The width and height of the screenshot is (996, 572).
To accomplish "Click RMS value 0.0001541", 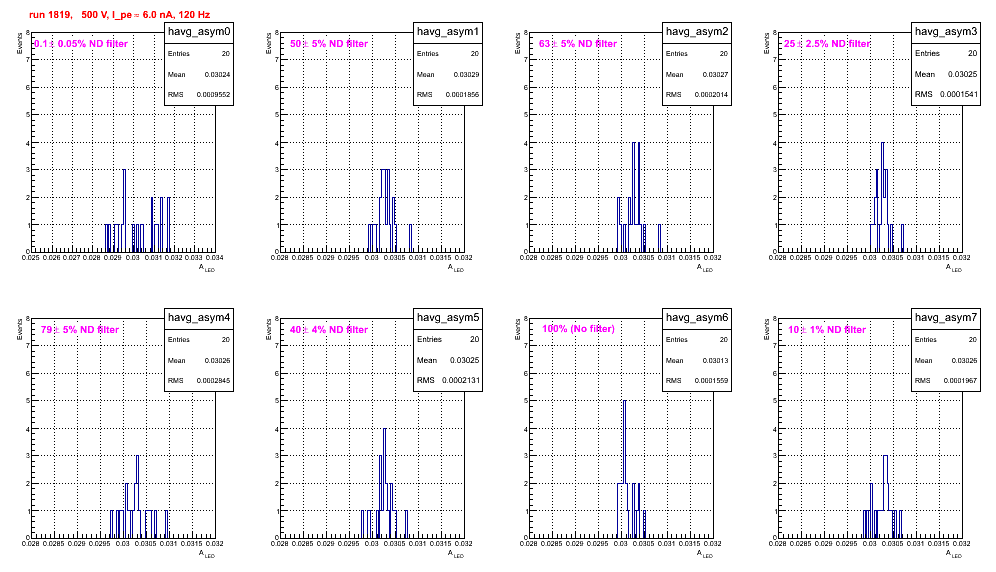I will point(959,95).
